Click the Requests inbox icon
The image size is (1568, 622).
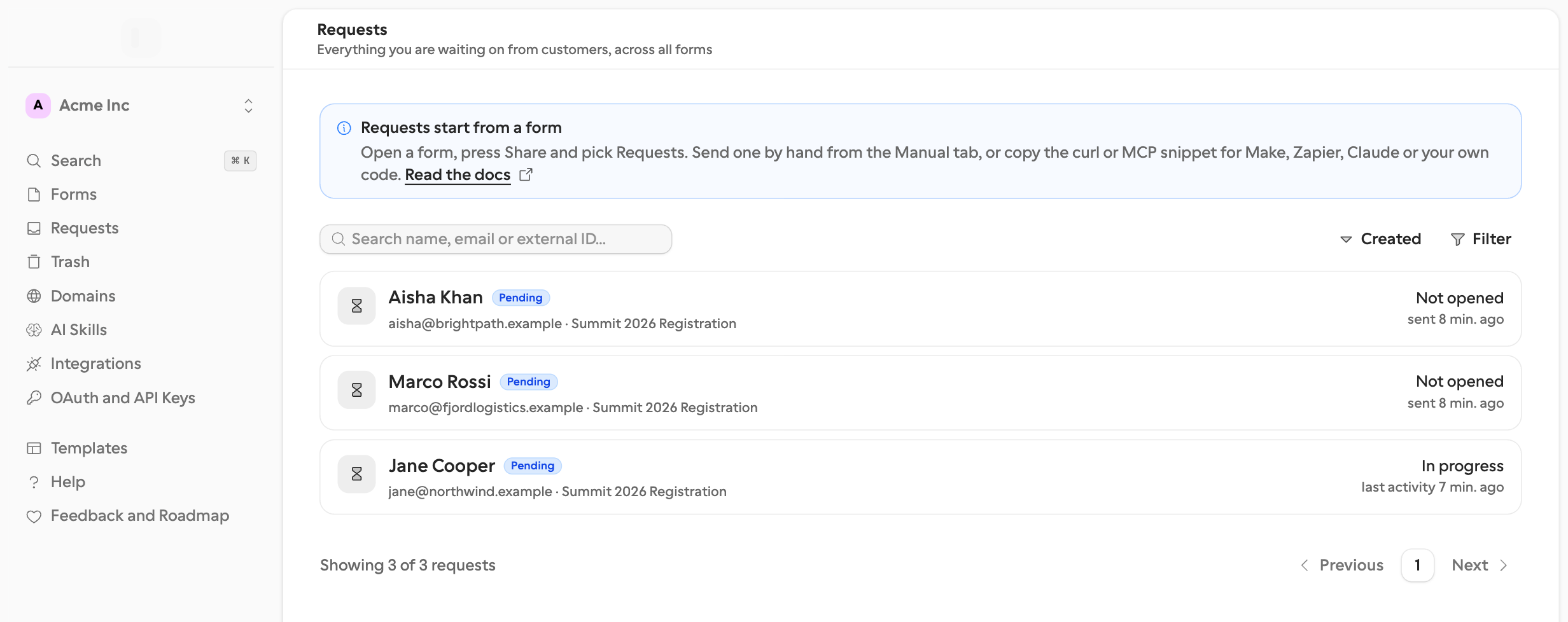pos(34,228)
